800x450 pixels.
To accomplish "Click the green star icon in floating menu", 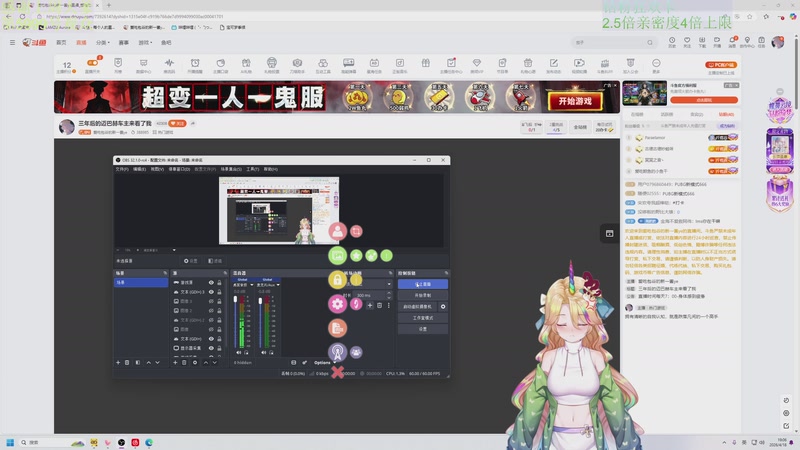I will coord(356,256).
